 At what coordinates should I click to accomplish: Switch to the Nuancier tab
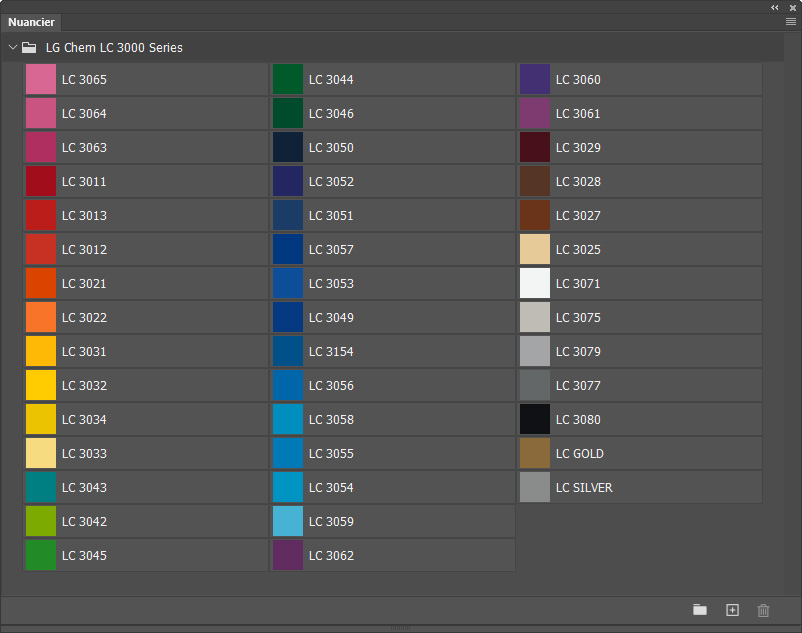pyautogui.click(x=31, y=22)
